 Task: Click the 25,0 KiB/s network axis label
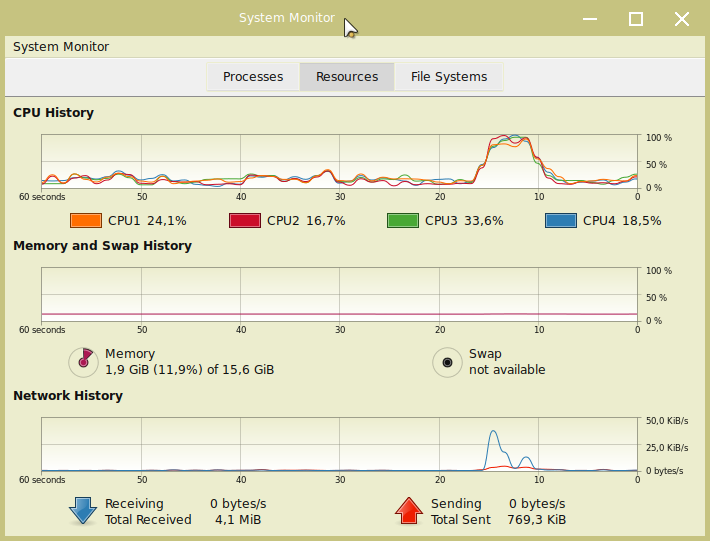667,447
